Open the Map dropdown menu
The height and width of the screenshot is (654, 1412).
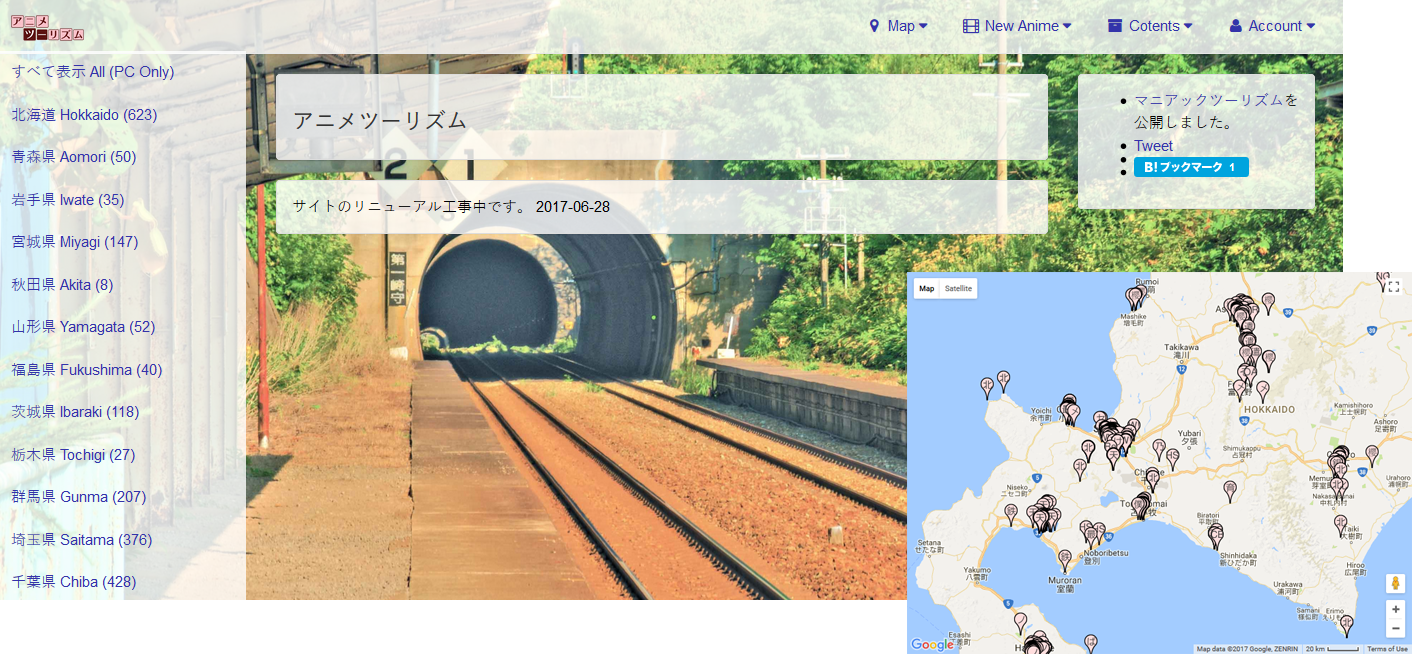[x=899, y=26]
